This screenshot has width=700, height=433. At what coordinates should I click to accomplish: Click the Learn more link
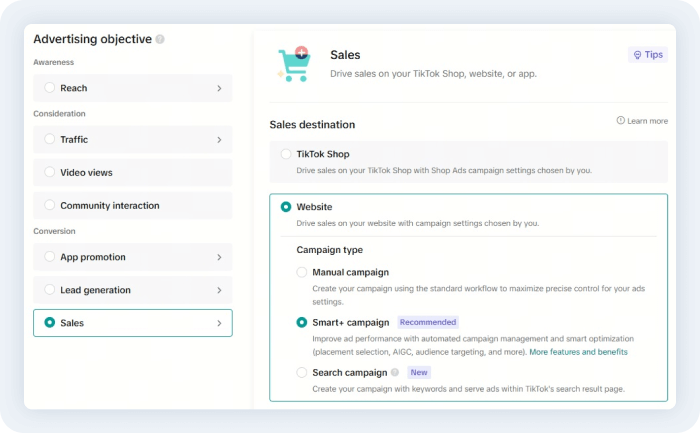click(x=647, y=121)
